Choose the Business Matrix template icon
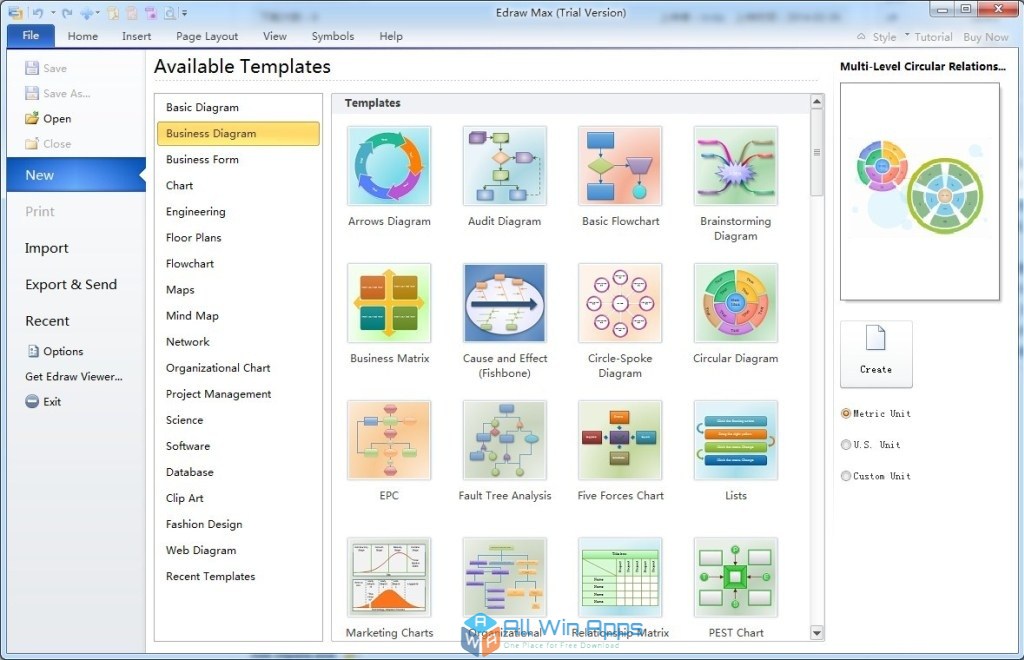 pos(389,303)
